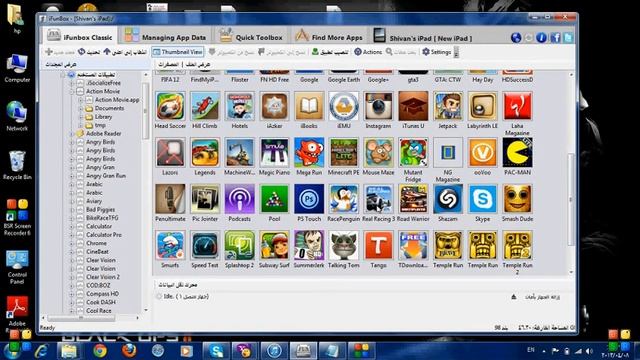
Task: Click the Skype app icon in the grid
Action: (x=482, y=199)
